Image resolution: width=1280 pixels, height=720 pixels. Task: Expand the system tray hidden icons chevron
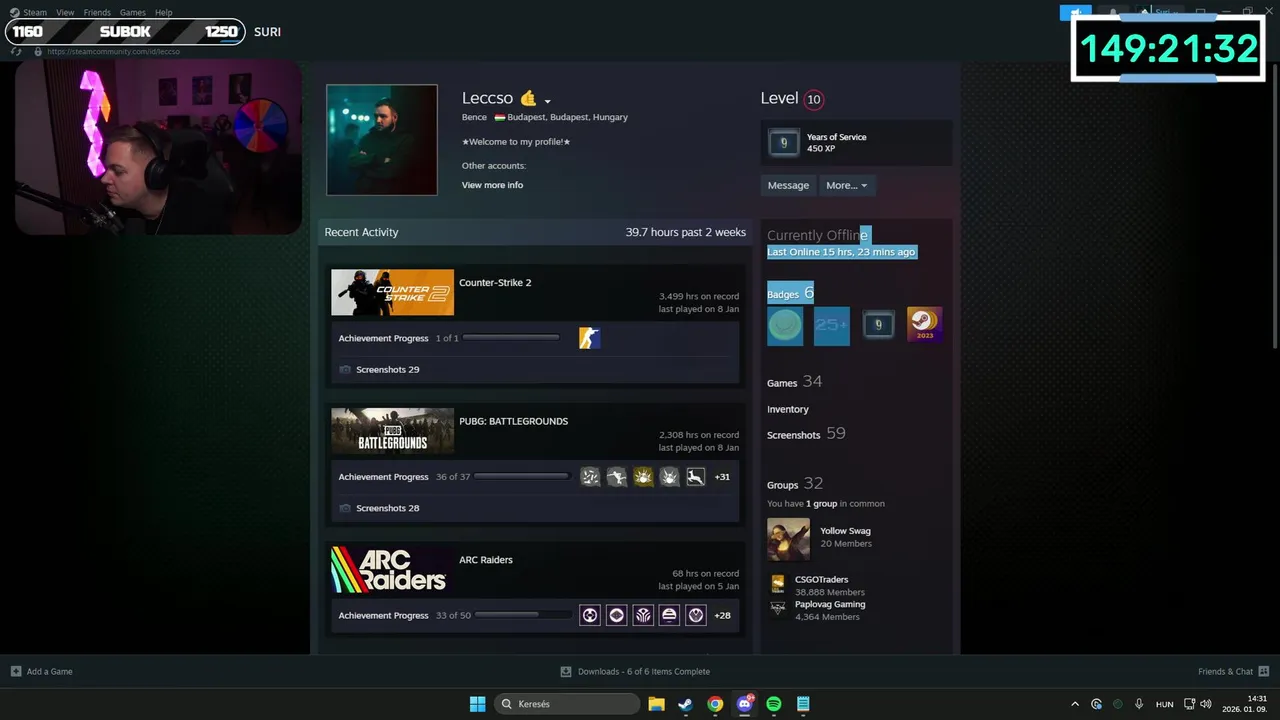(1075, 704)
